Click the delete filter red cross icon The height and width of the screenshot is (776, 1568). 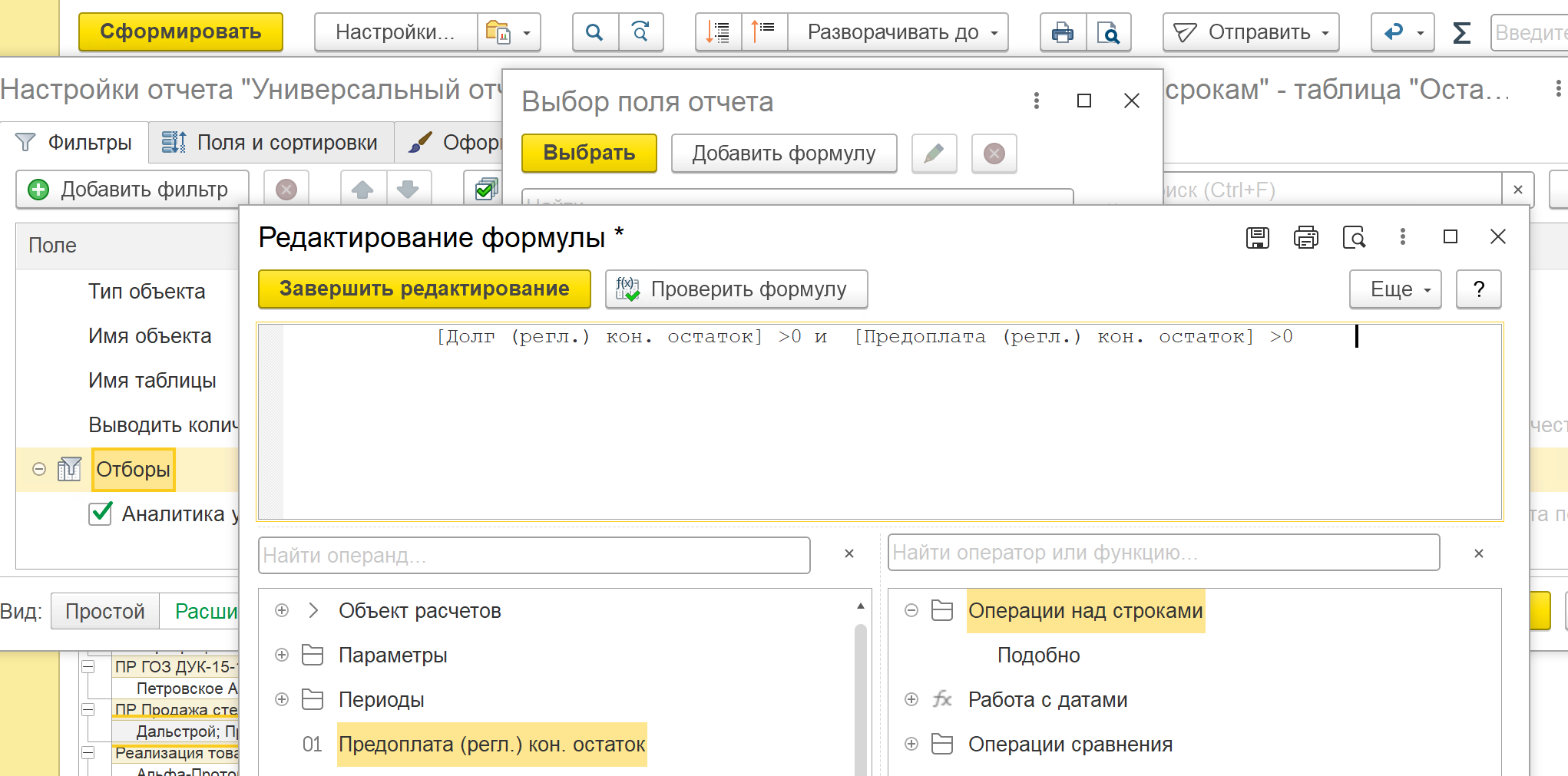click(x=286, y=190)
